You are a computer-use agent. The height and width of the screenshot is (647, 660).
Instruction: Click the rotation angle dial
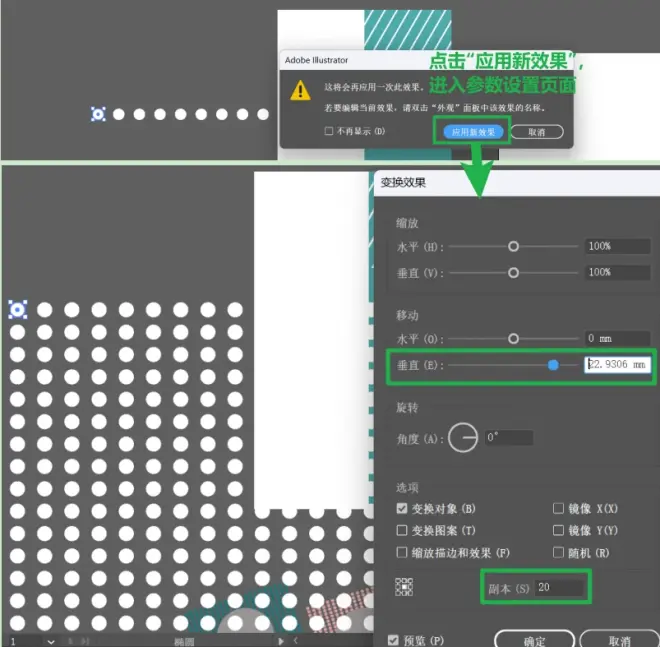[x=463, y=437]
